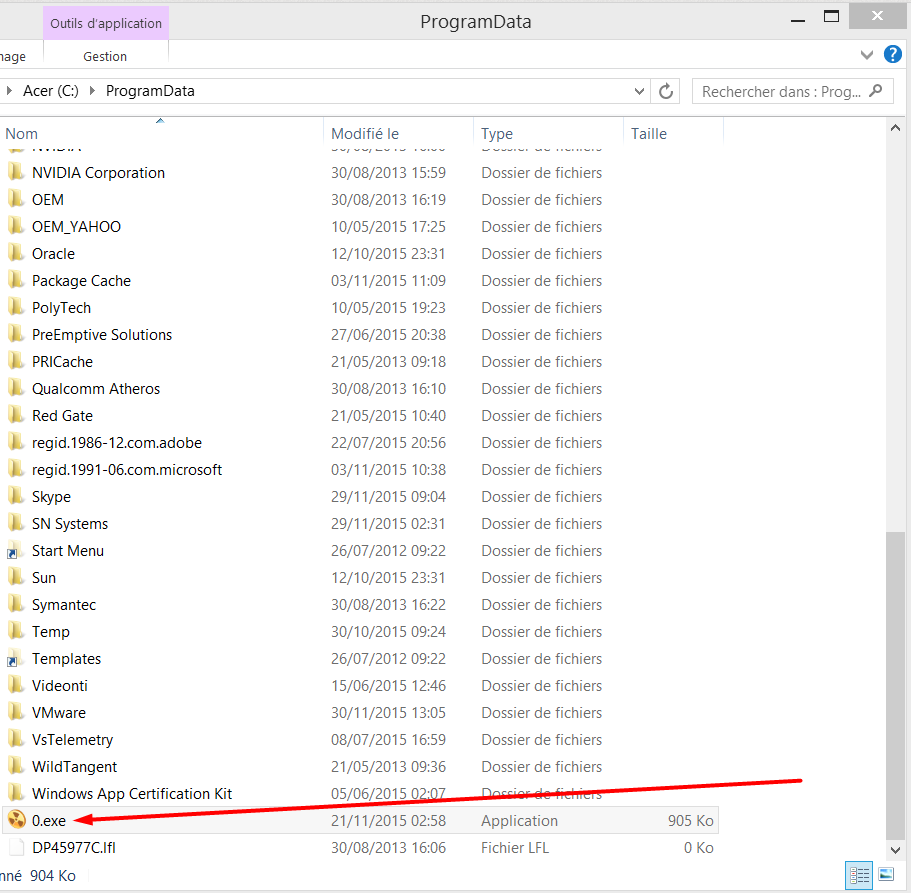The image size is (911, 893).
Task: Click the Oracle folder icon
Action: tap(16, 253)
